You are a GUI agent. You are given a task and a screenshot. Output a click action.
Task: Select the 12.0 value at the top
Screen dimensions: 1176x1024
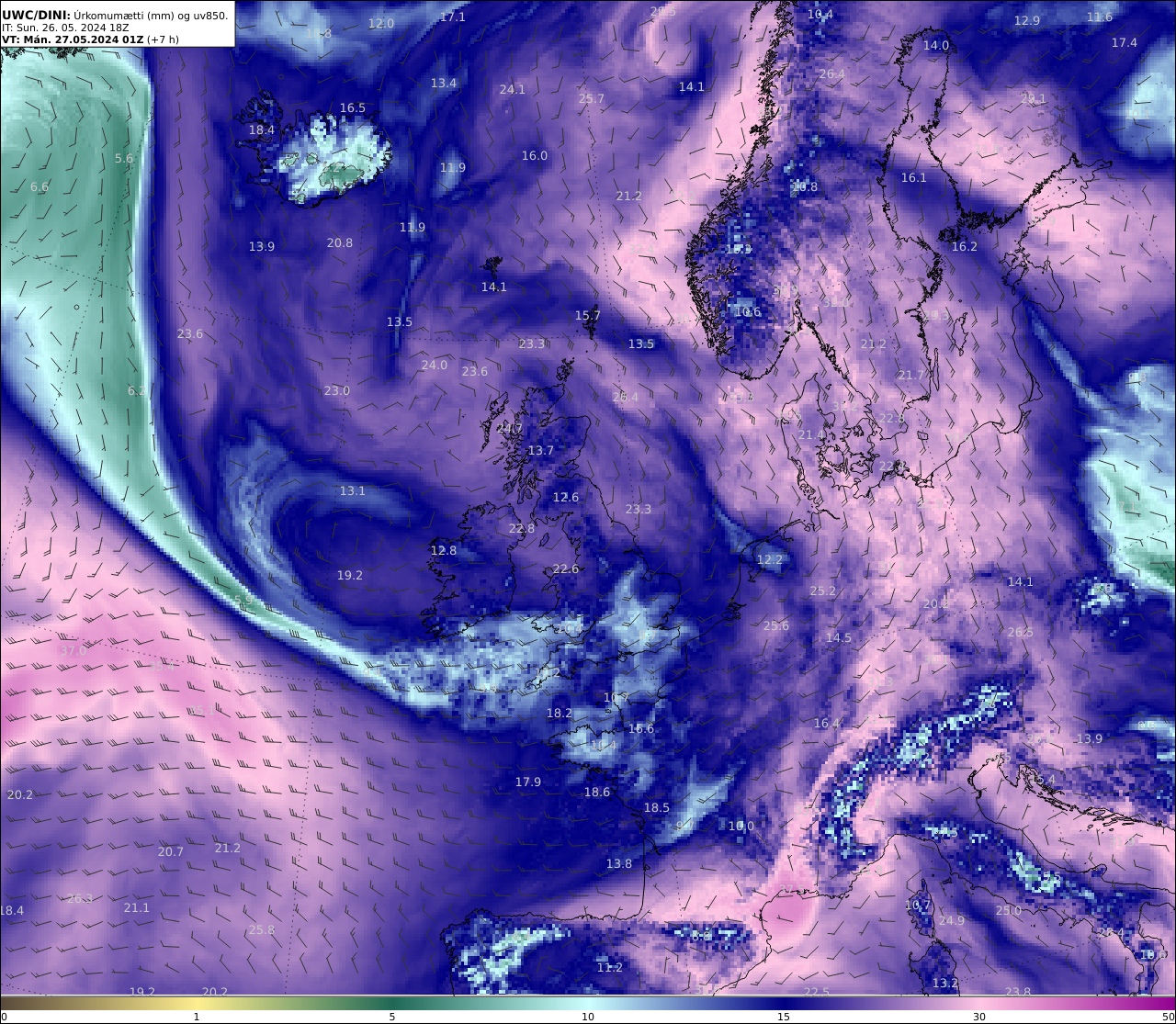(x=381, y=23)
